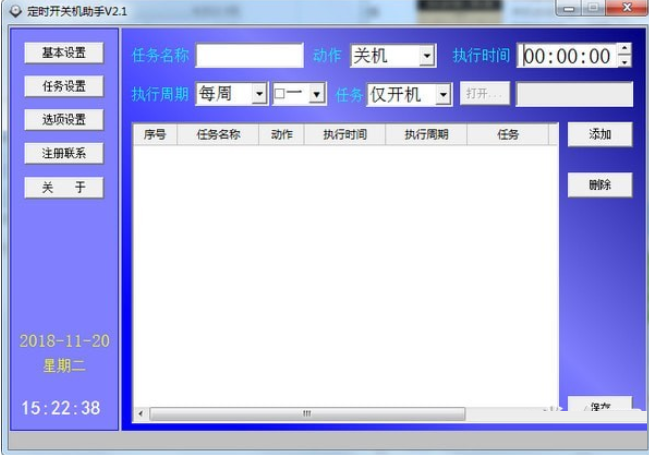This screenshot has height=455, width=649.
Task: Click the file path field beside 打开
Action: click(x=574, y=94)
